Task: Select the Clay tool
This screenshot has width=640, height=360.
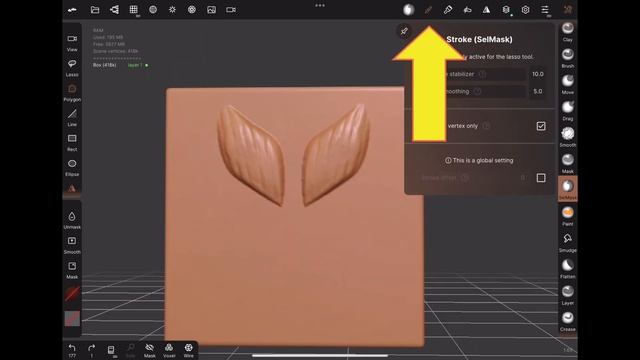Action: [x=568, y=32]
